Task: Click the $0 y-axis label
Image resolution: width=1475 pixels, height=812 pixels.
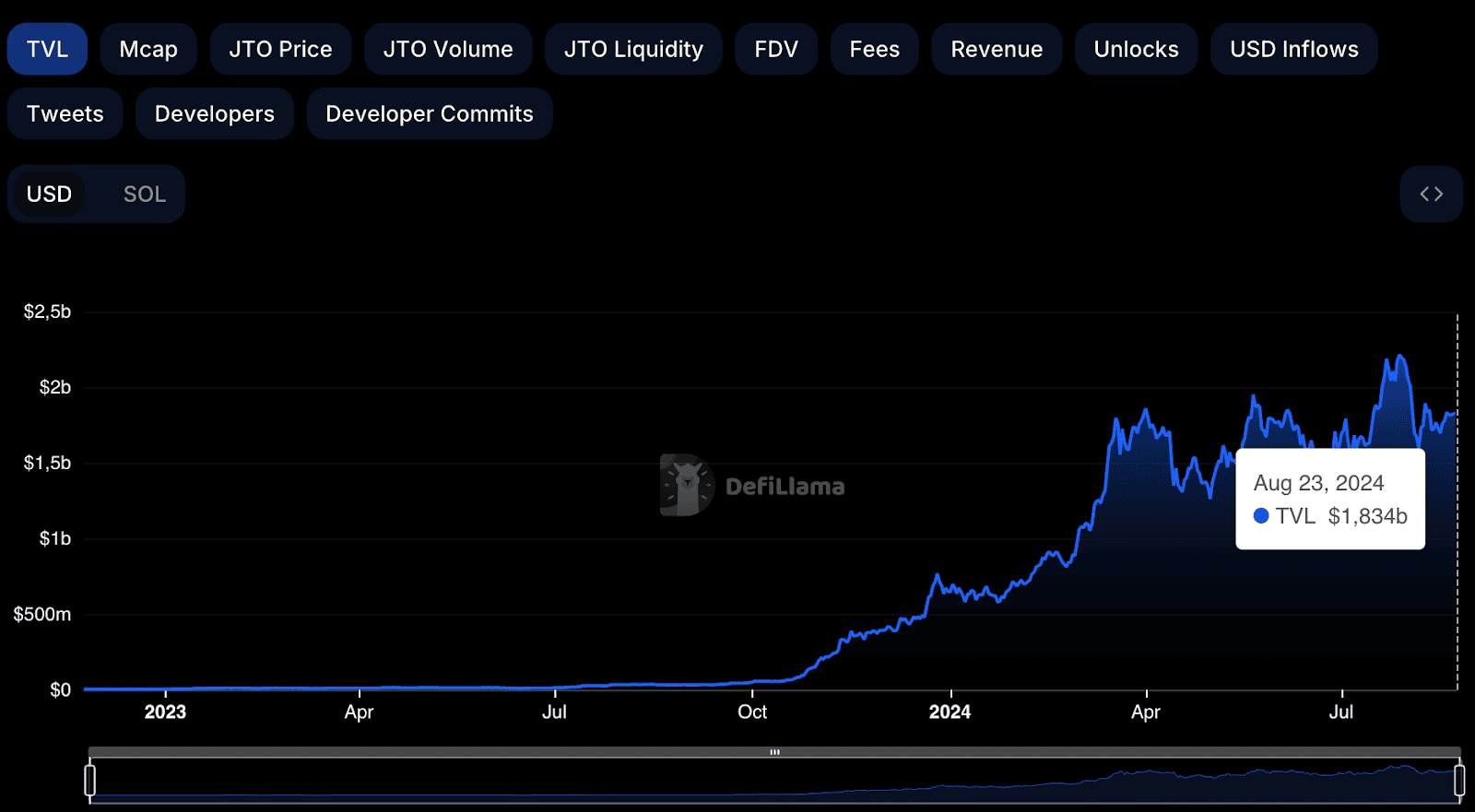Action: (x=61, y=690)
